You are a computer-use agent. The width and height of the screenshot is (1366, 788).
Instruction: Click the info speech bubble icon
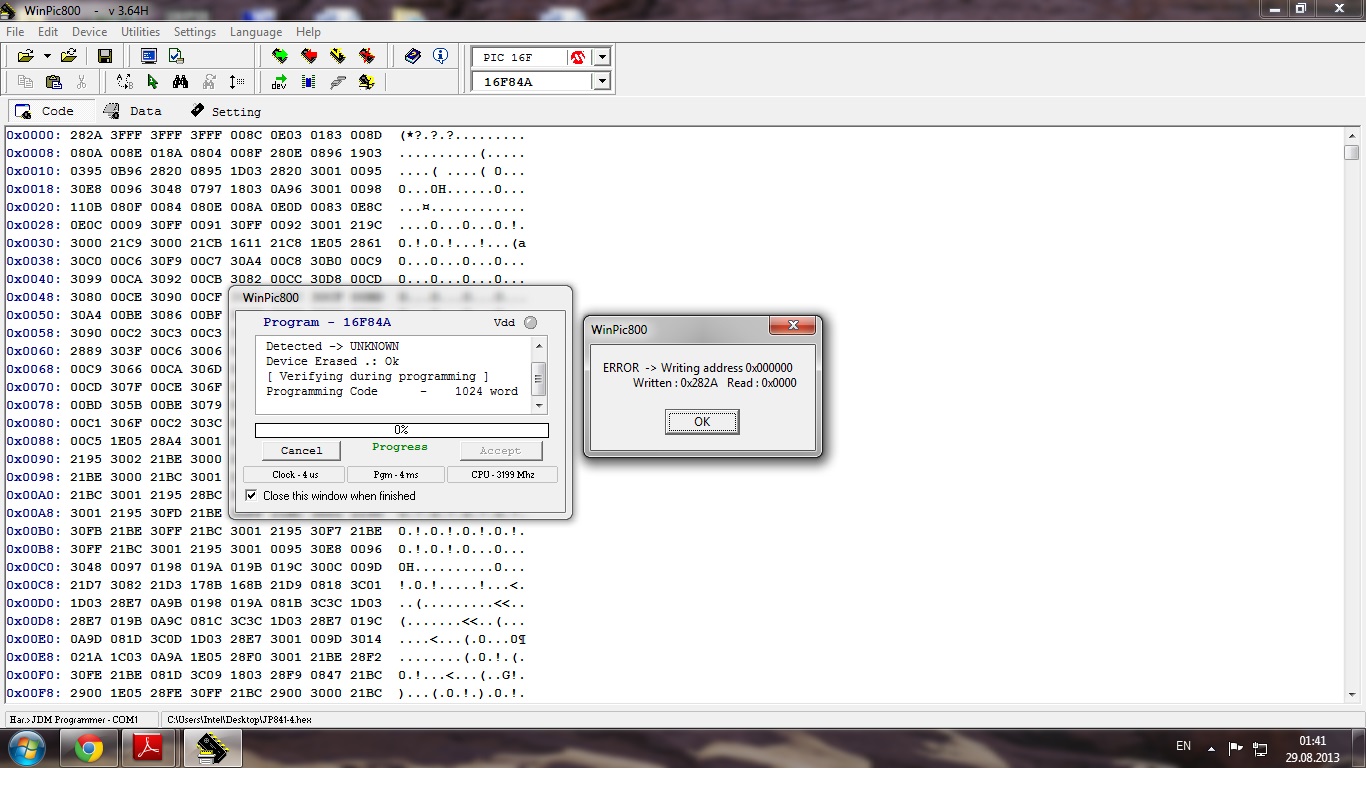click(441, 57)
